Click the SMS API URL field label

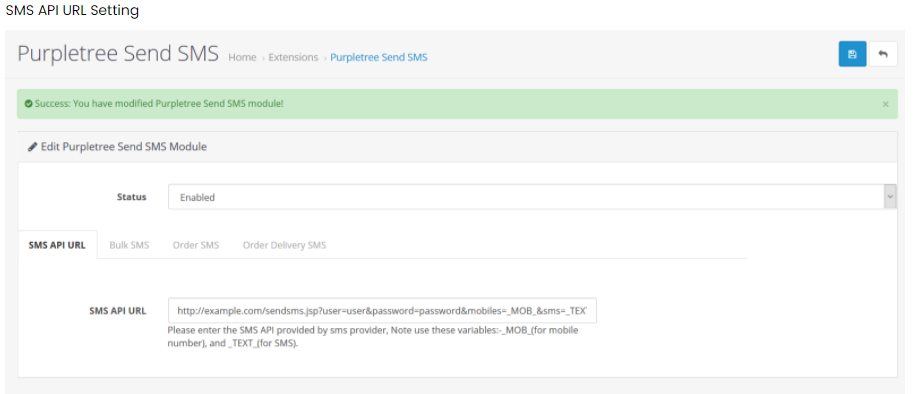click(x=117, y=311)
